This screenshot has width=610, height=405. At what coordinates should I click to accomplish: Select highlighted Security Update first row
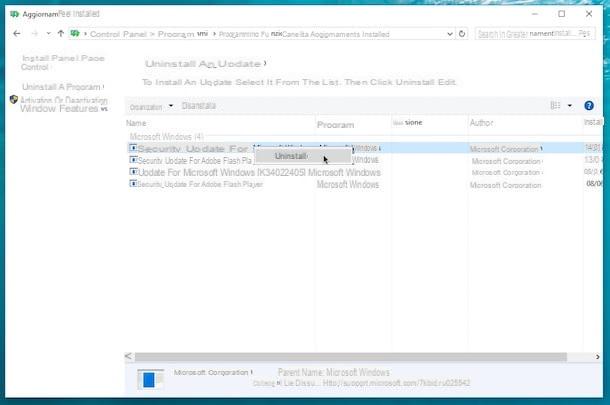tap(365, 148)
